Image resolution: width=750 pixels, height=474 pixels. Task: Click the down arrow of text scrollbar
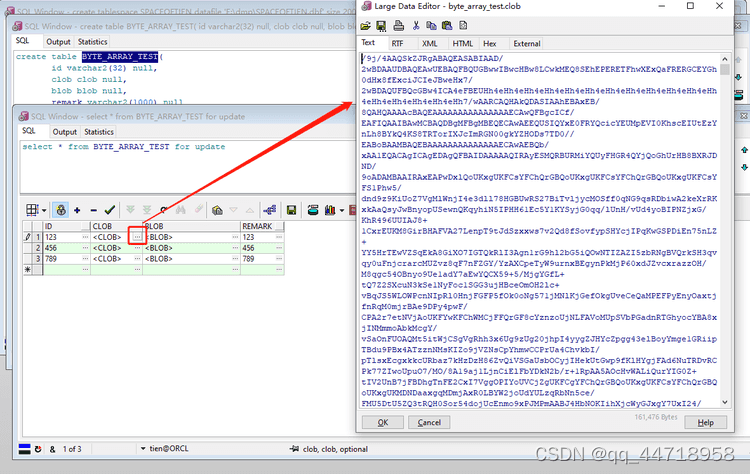click(725, 402)
